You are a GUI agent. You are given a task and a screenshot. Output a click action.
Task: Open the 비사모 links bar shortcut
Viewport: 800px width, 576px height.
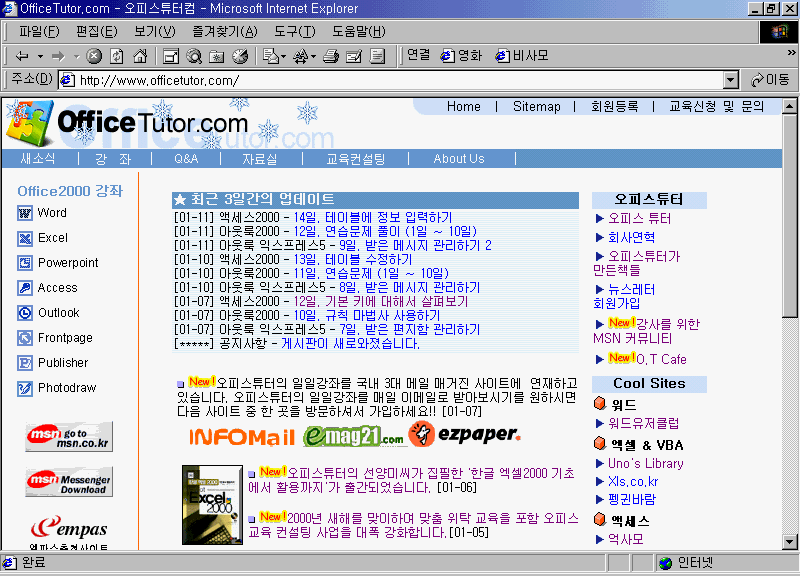[522, 56]
